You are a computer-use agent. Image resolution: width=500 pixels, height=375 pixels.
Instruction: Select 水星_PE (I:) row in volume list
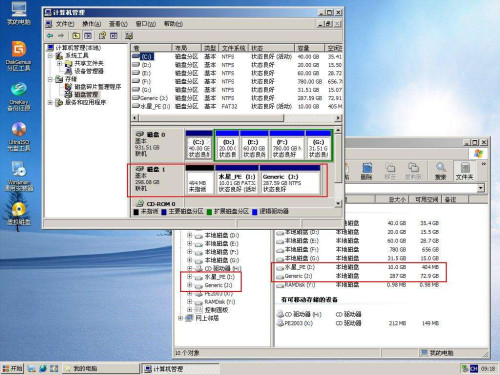tap(236, 106)
